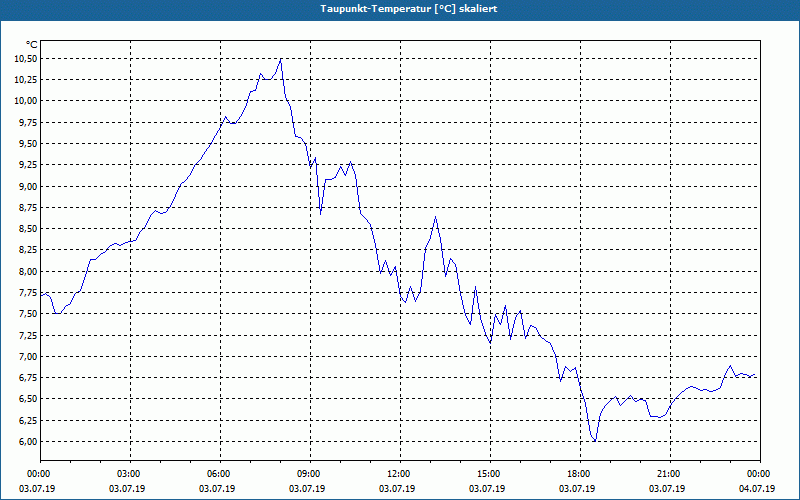Click the y-axis label '8,50'
The height and width of the screenshot is (500, 800).
point(28,229)
